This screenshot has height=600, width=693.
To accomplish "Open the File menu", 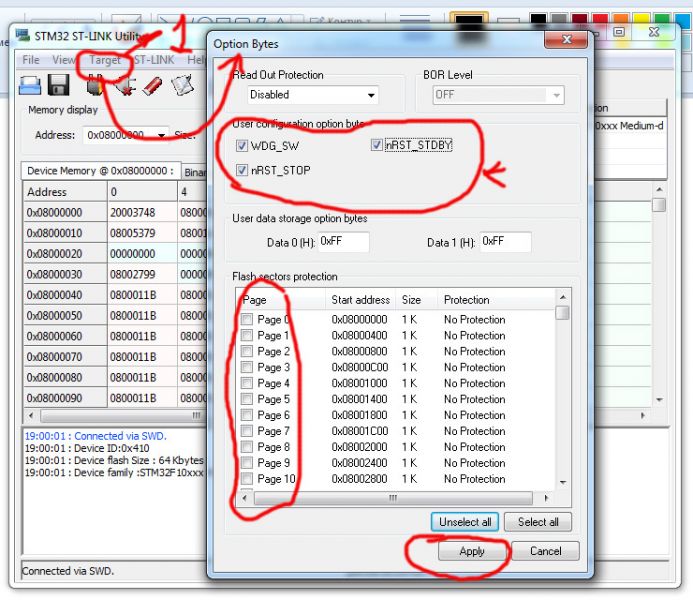I will (30, 60).
